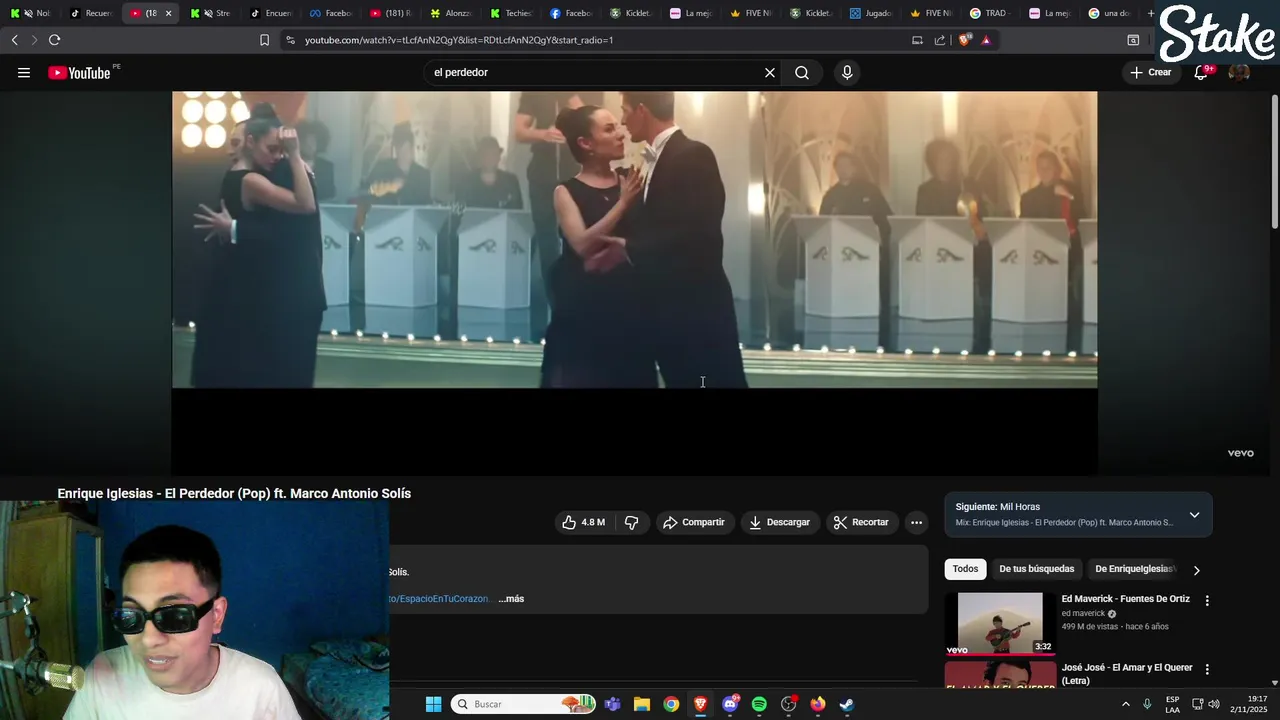Open Spotify from the taskbar
The width and height of the screenshot is (1280, 720).
pyautogui.click(x=759, y=704)
